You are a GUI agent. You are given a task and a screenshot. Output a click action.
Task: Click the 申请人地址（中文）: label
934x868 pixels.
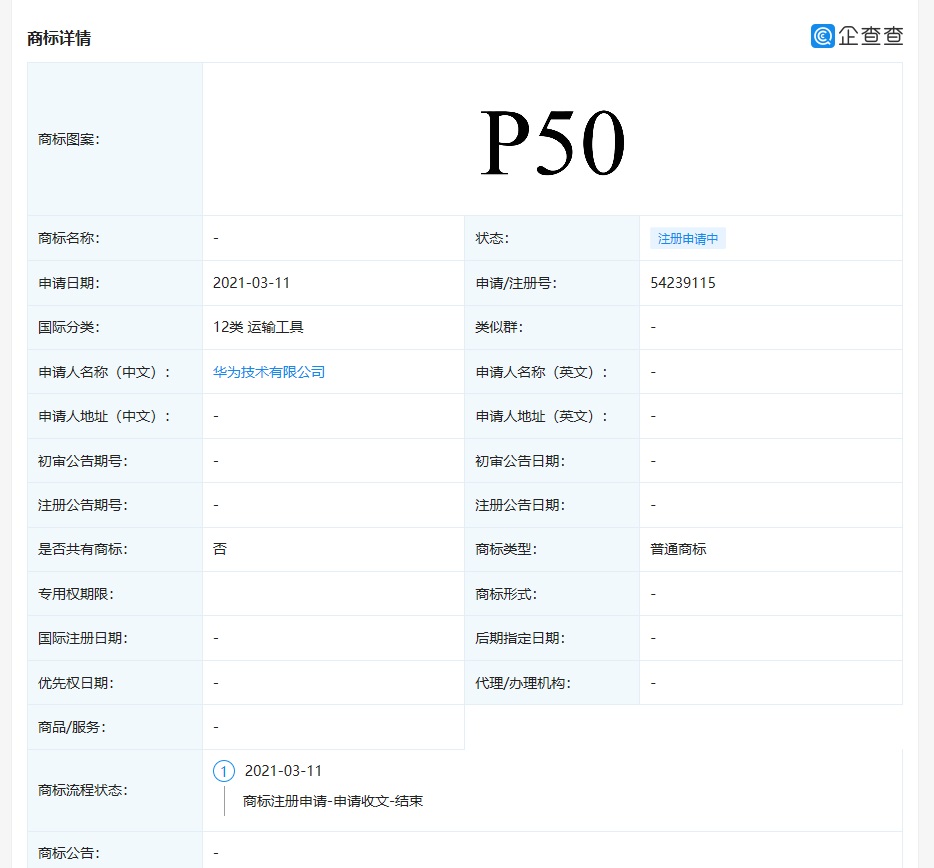pos(104,416)
